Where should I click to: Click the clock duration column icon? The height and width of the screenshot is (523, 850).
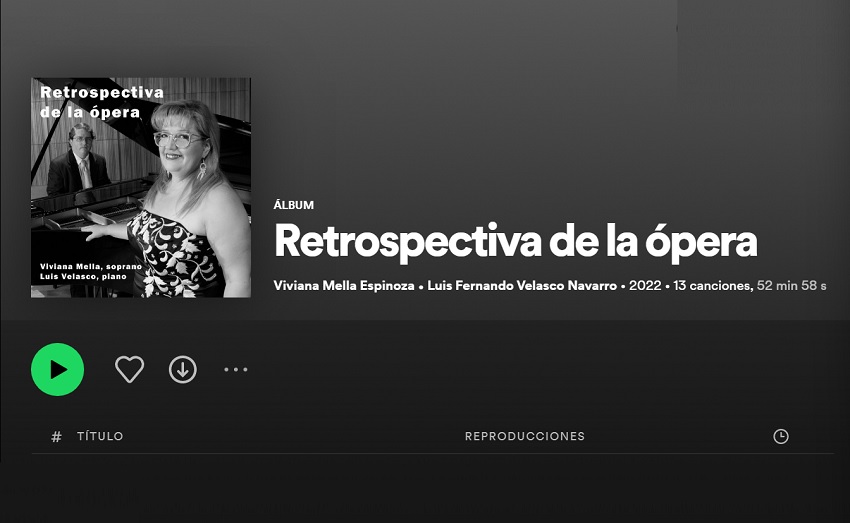pyautogui.click(x=781, y=436)
